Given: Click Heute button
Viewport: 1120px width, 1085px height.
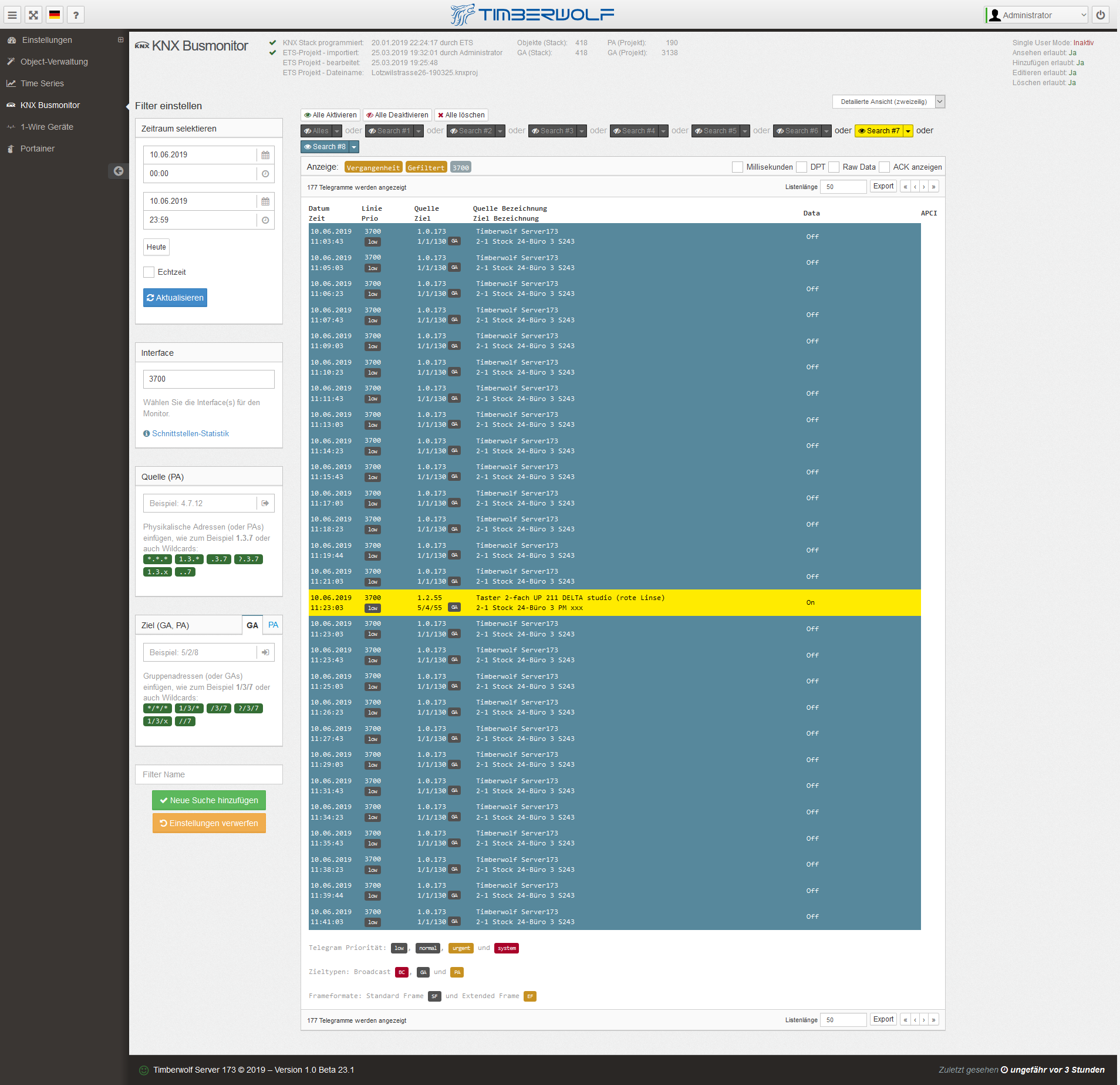Looking at the screenshot, I should pyautogui.click(x=156, y=247).
